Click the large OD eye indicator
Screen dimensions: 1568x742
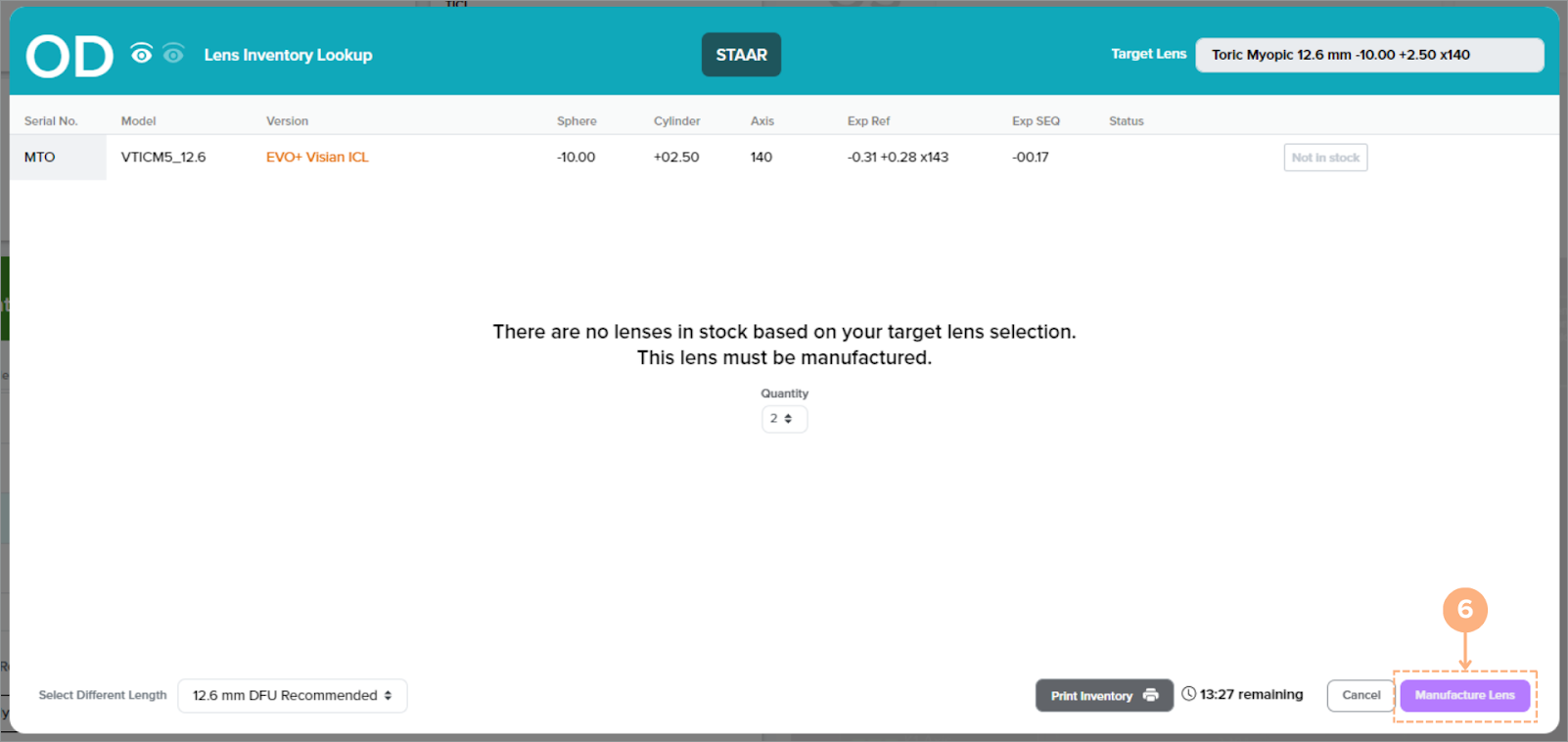pyautogui.click(x=69, y=56)
